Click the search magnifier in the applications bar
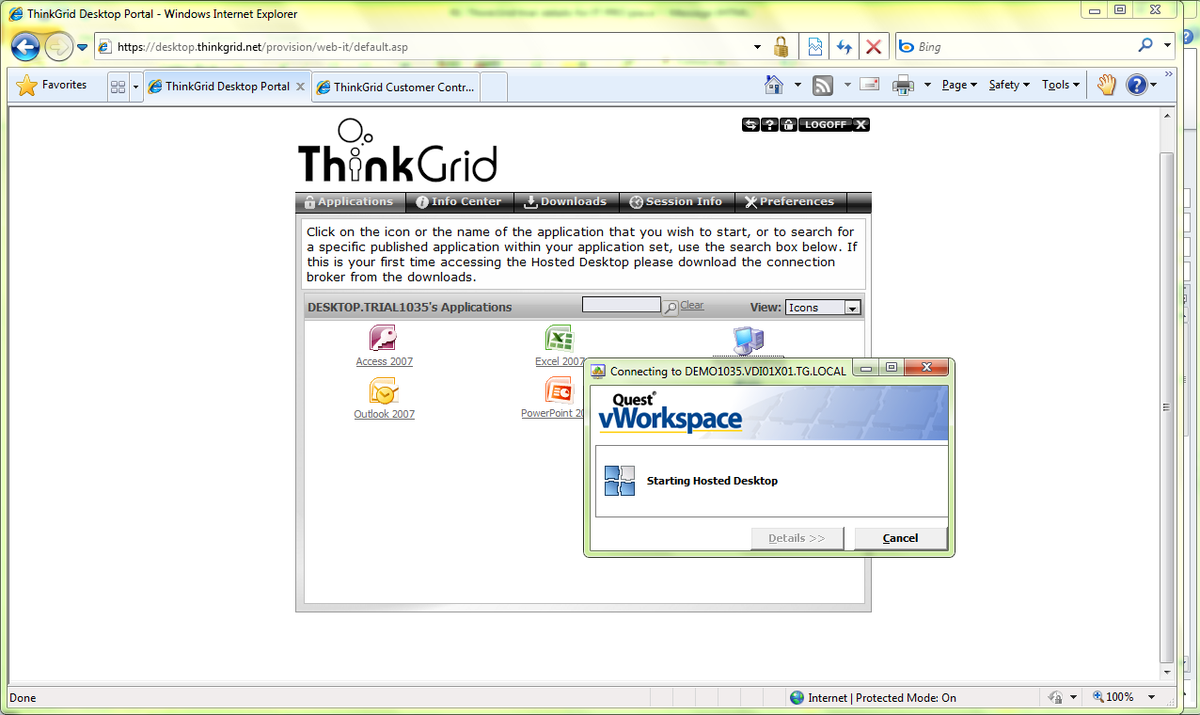The image size is (1200, 715). pos(669,304)
